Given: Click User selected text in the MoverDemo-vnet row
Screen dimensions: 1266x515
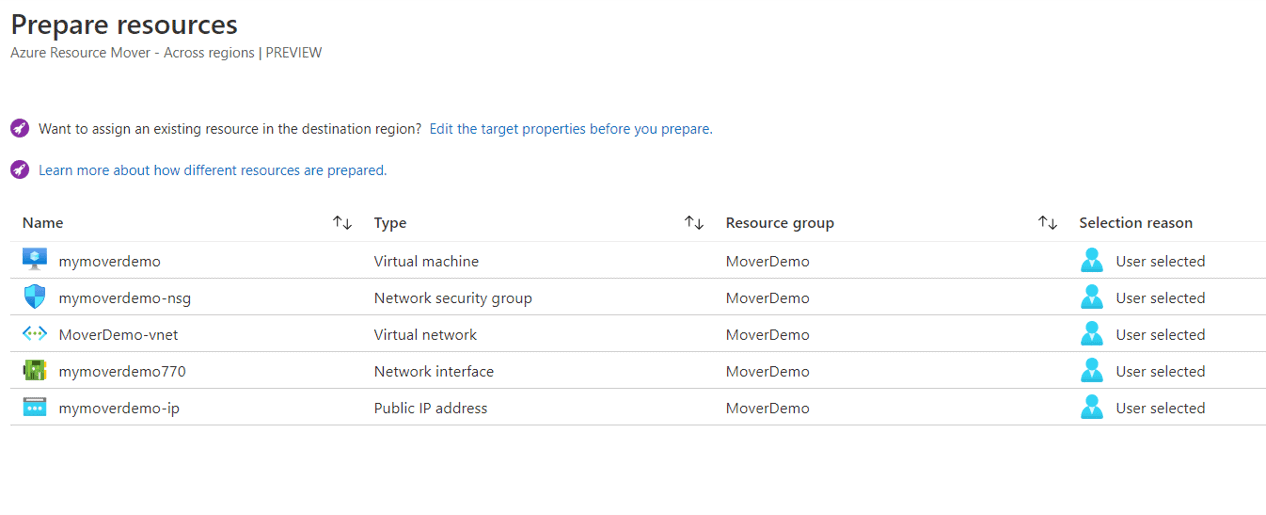Looking at the screenshot, I should (x=1161, y=335).
